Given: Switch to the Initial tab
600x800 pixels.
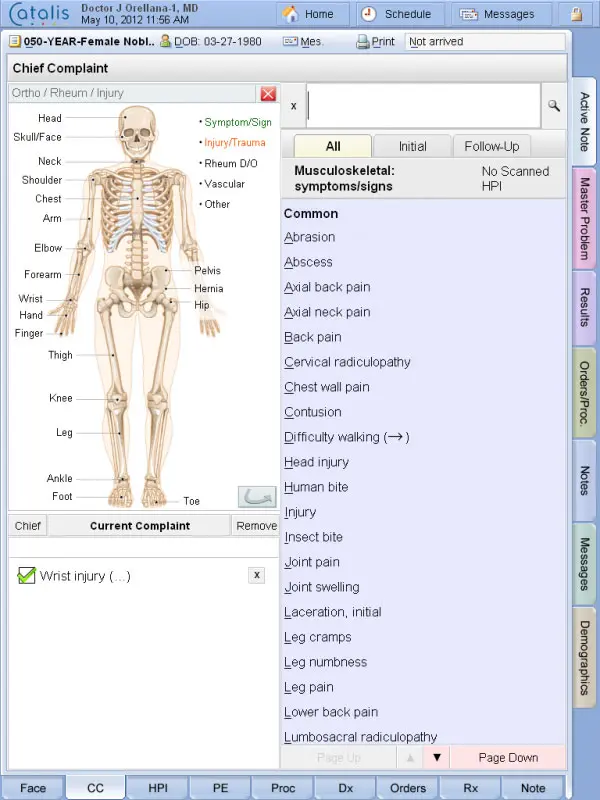Looking at the screenshot, I should [412, 146].
